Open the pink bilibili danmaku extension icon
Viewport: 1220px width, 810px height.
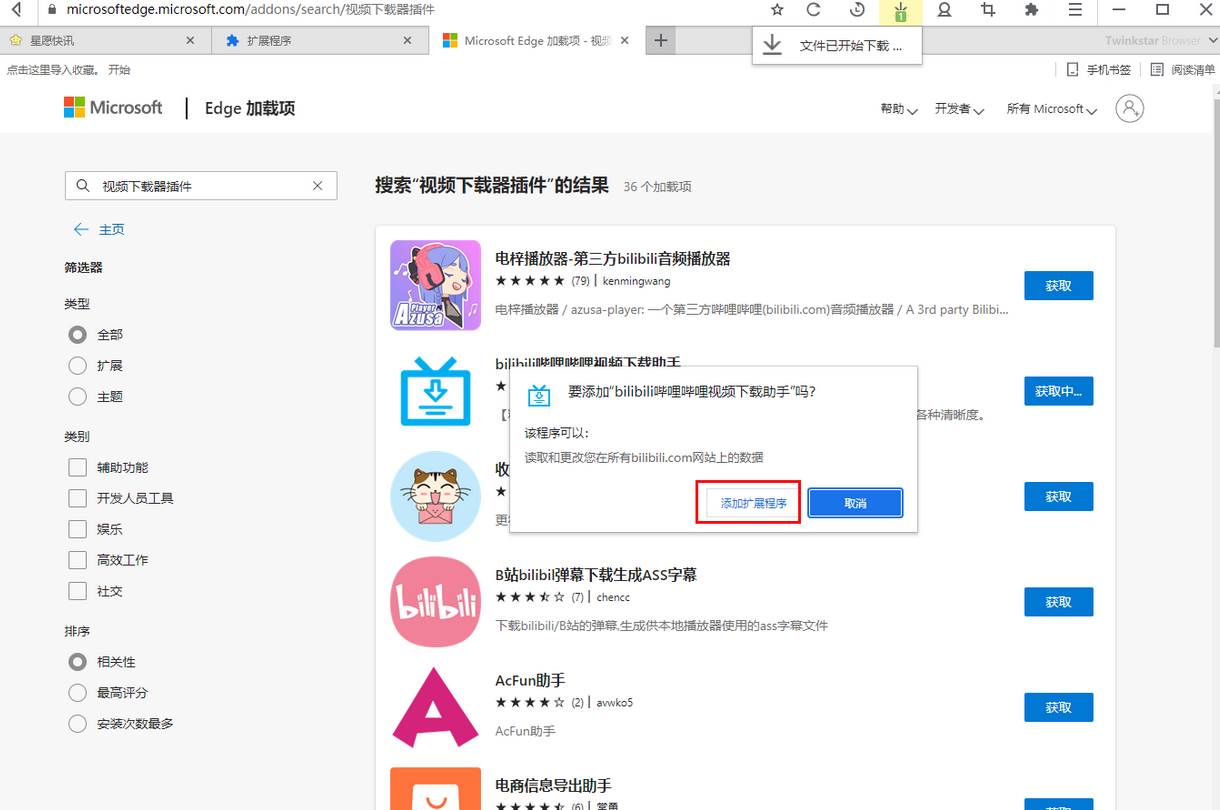coord(435,602)
